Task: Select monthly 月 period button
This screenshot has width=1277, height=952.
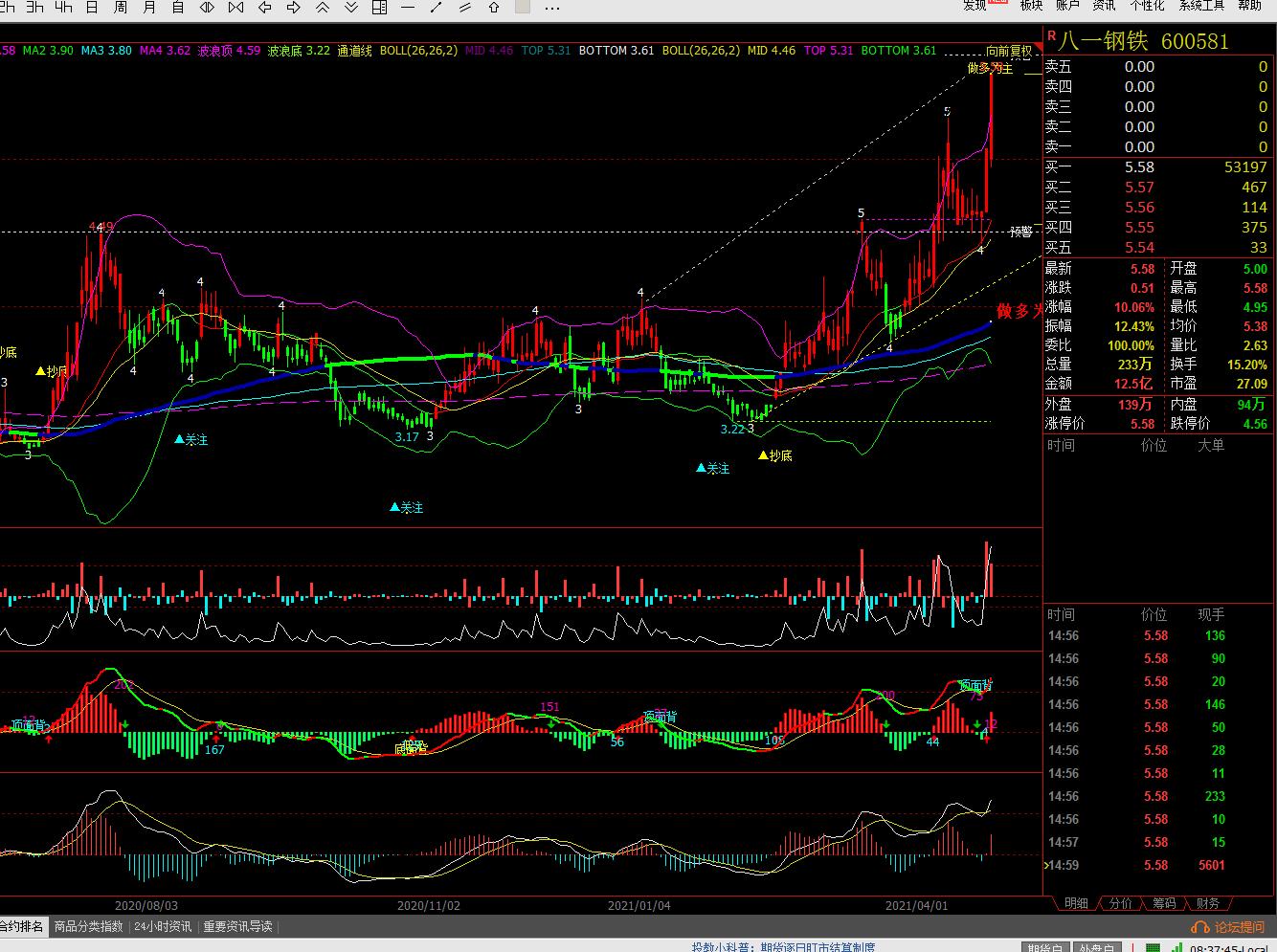Action: [x=149, y=7]
